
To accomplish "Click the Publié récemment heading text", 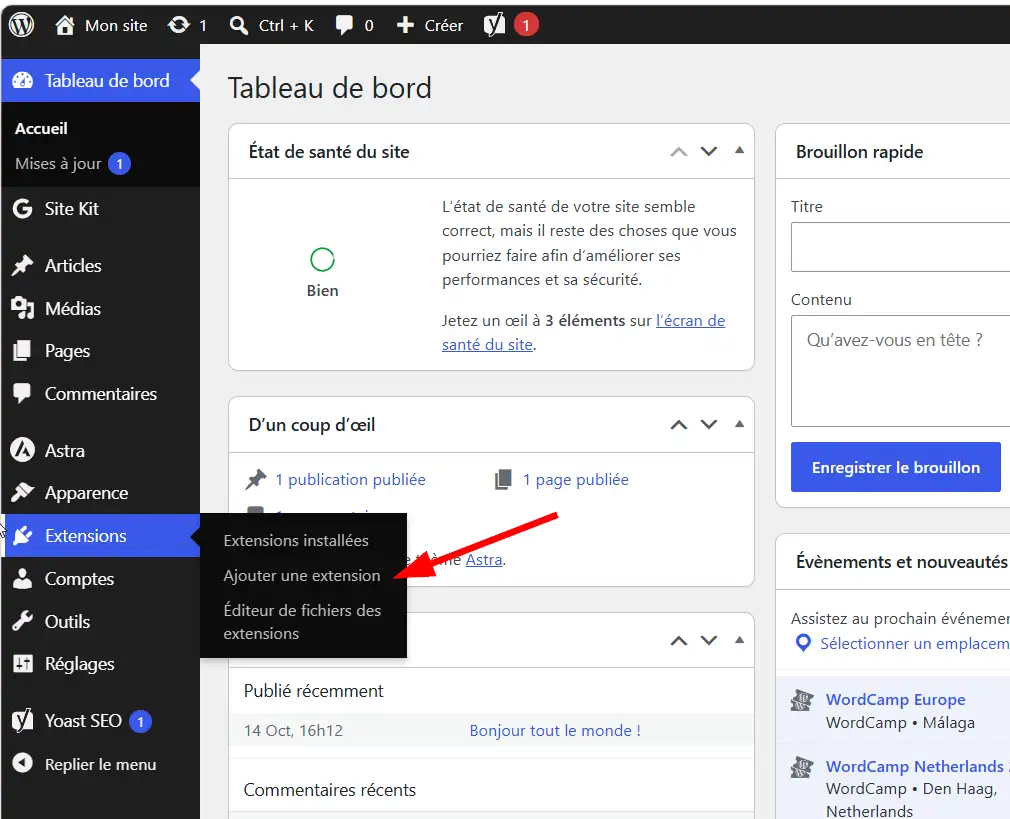I will point(313,691).
